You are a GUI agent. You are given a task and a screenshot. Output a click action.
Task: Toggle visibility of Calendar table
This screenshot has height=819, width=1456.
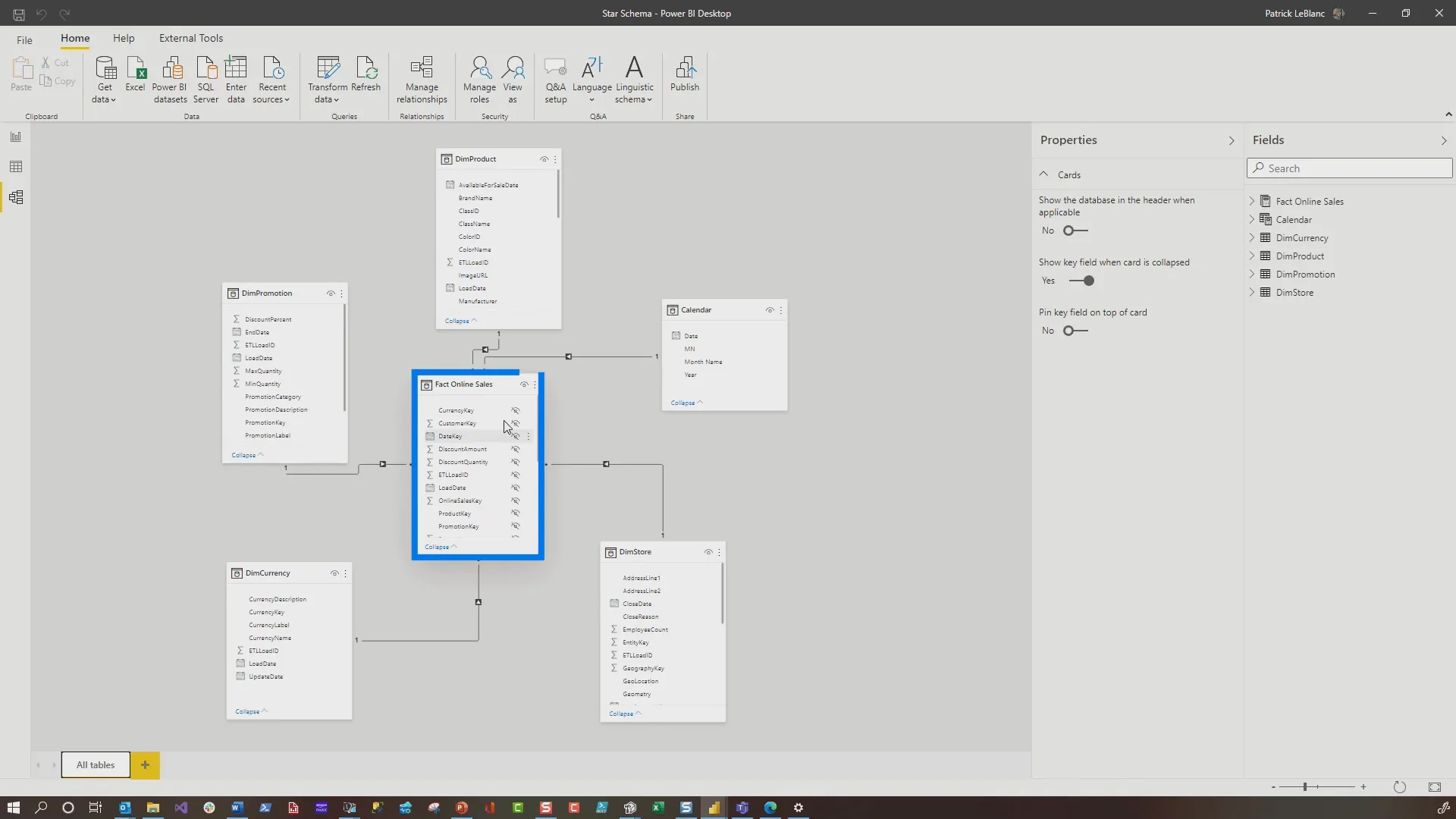(x=770, y=310)
